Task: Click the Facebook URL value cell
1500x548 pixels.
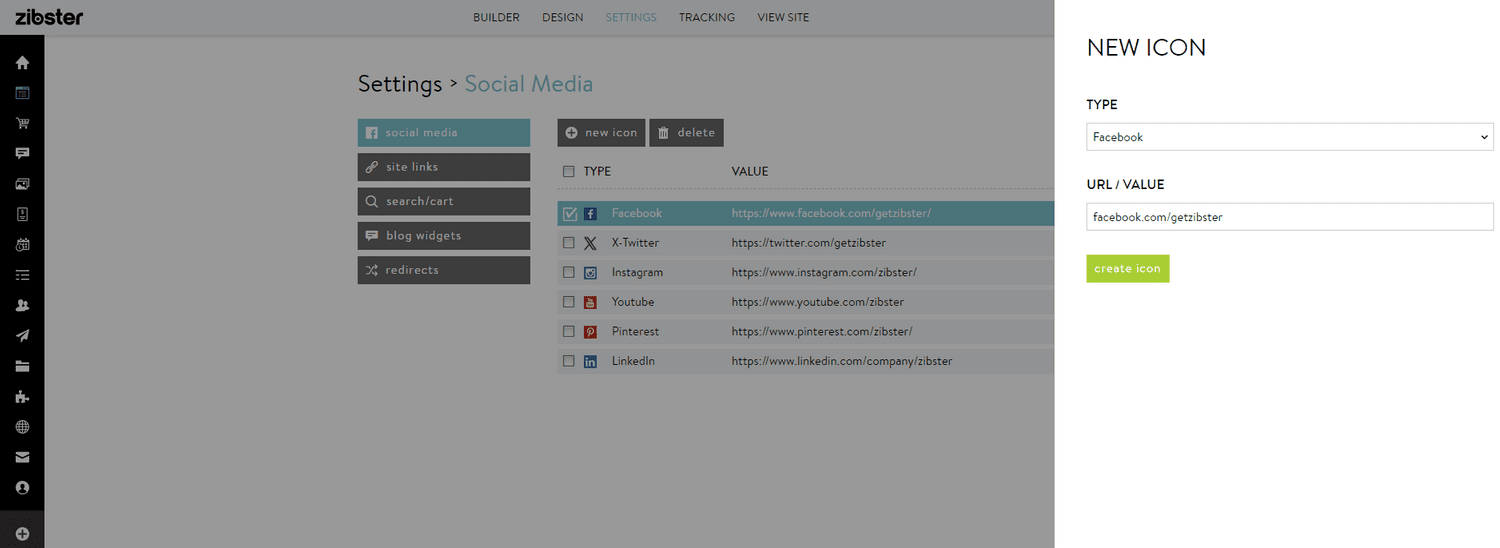Action: point(831,213)
